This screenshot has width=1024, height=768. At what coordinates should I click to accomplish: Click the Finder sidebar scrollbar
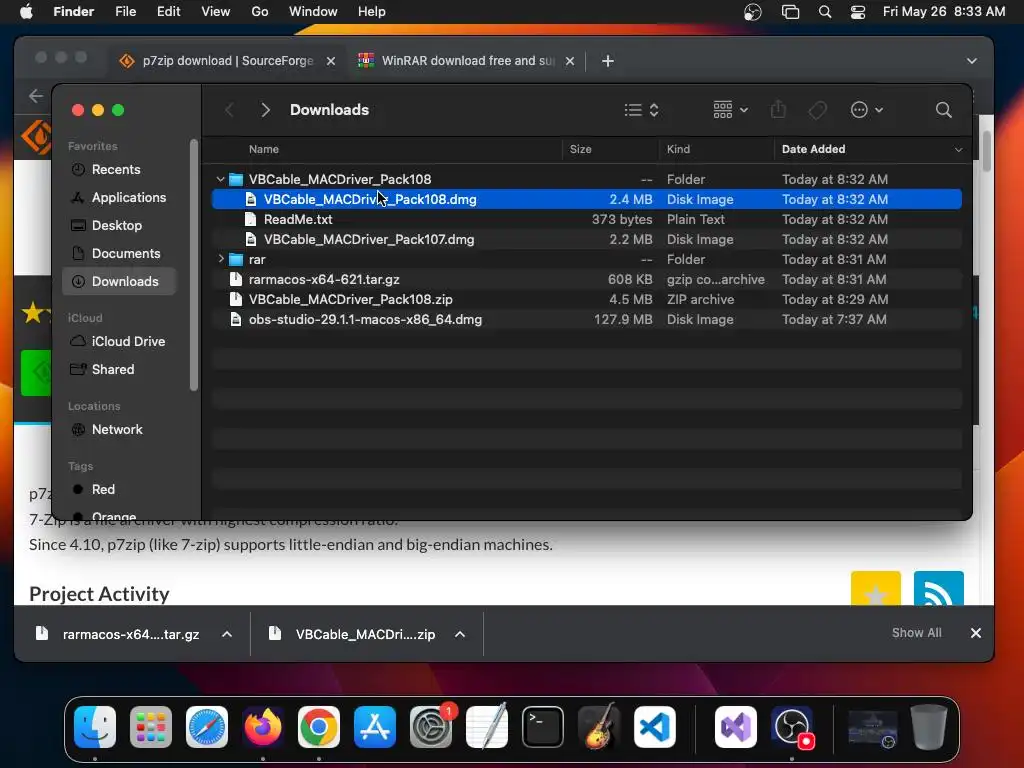[193, 265]
